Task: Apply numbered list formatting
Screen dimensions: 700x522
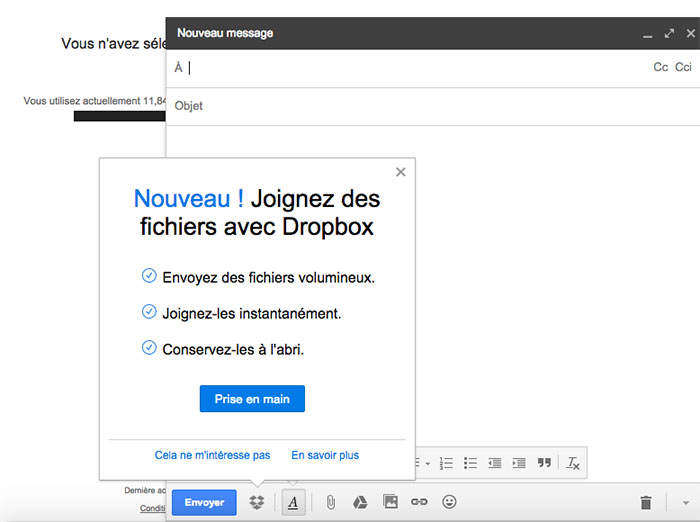Action: pos(446,463)
